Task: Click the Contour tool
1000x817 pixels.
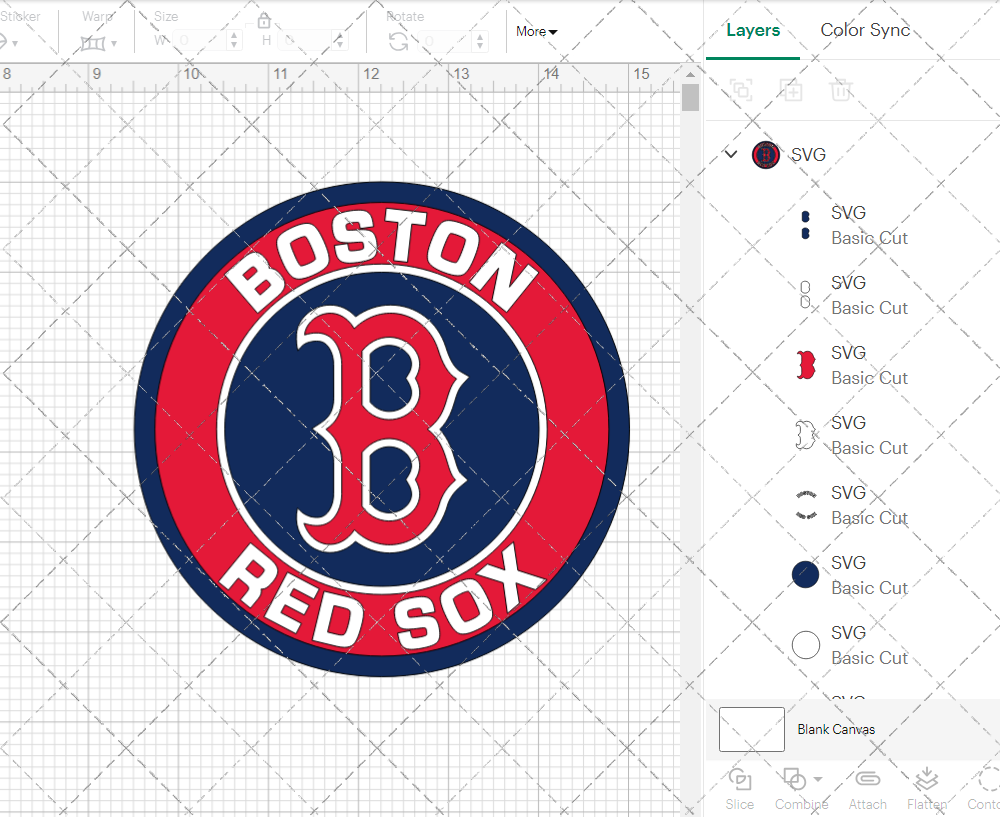Action: [x=985, y=790]
